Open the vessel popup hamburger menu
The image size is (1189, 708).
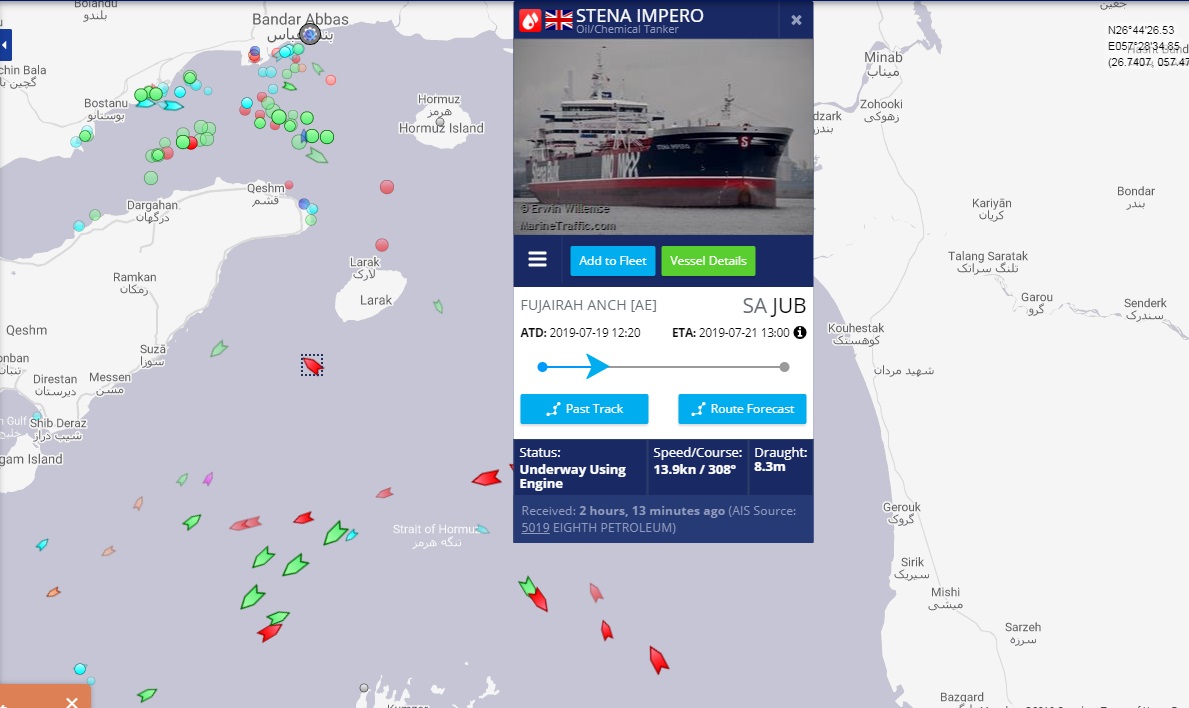tap(537, 260)
